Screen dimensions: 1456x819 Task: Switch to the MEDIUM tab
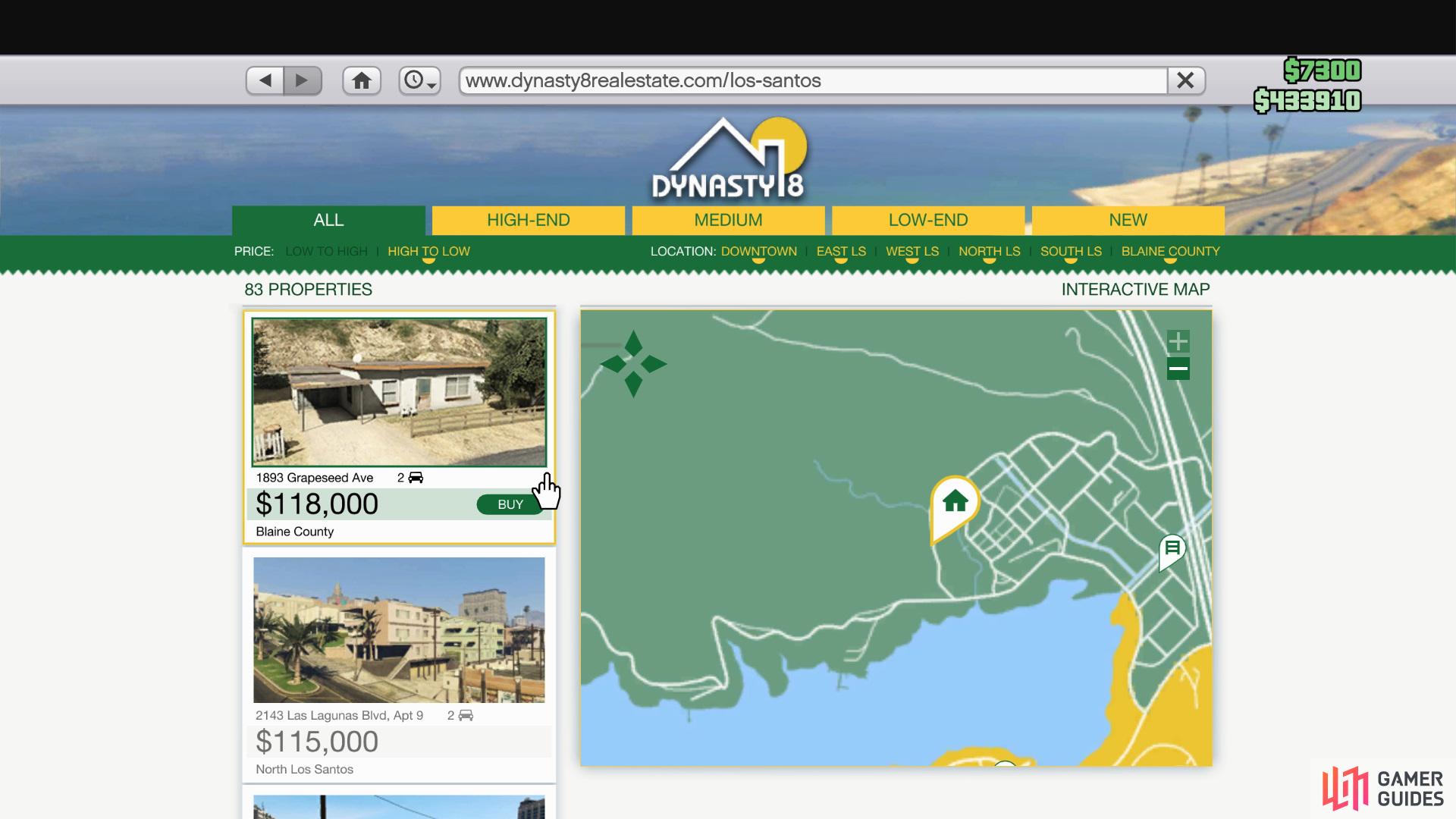coord(728,220)
